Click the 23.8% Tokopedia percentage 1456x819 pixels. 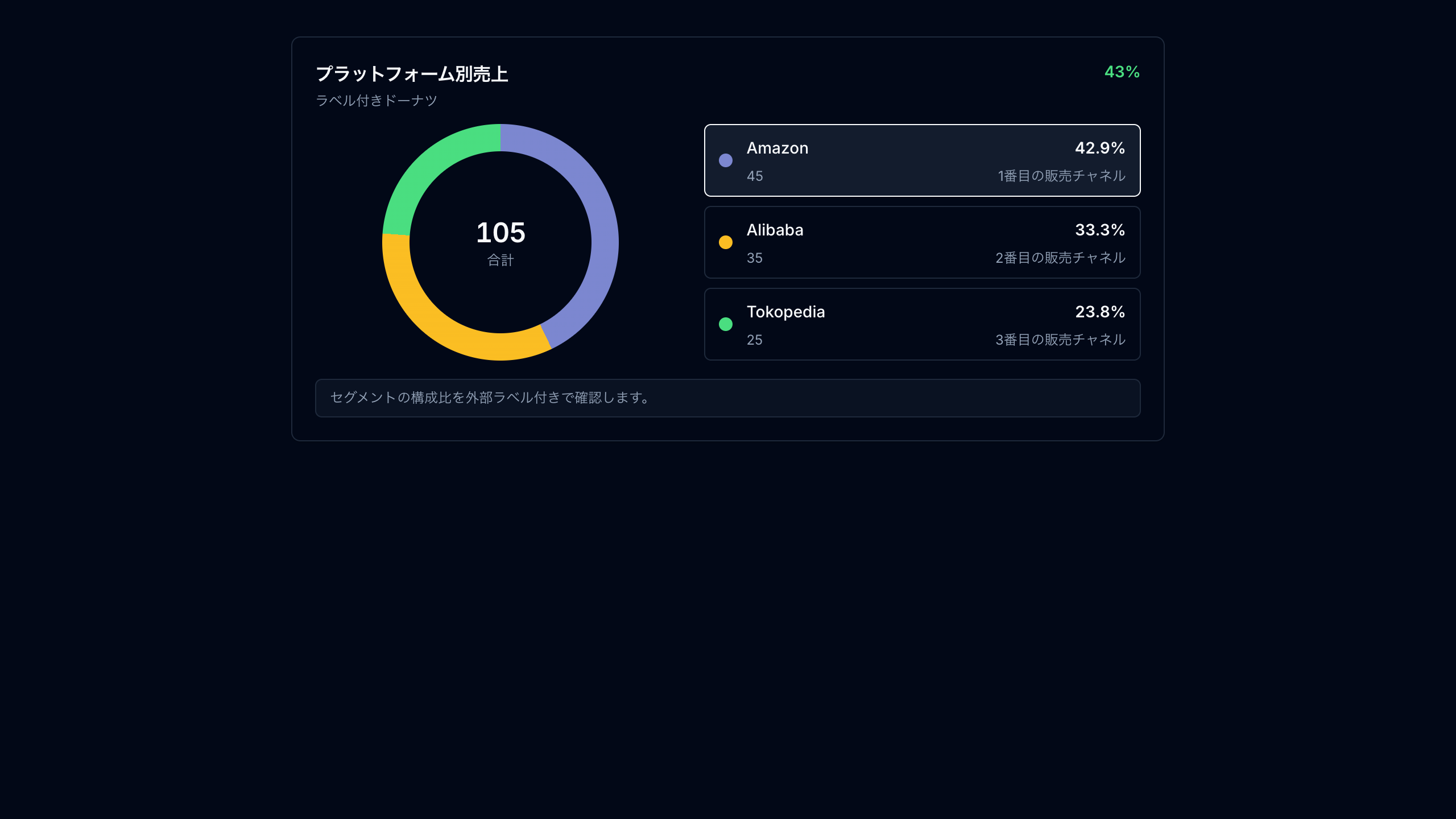tap(1100, 312)
